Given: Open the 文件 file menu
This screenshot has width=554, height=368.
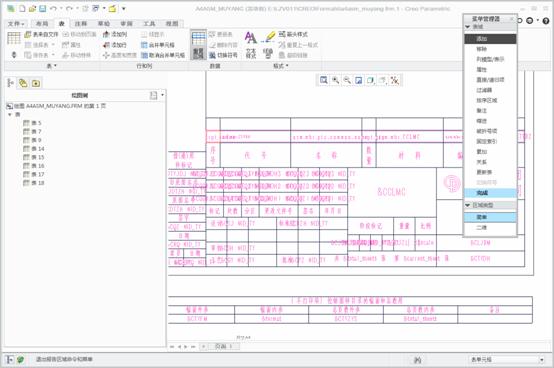Looking at the screenshot, I should tap(16, 24).
